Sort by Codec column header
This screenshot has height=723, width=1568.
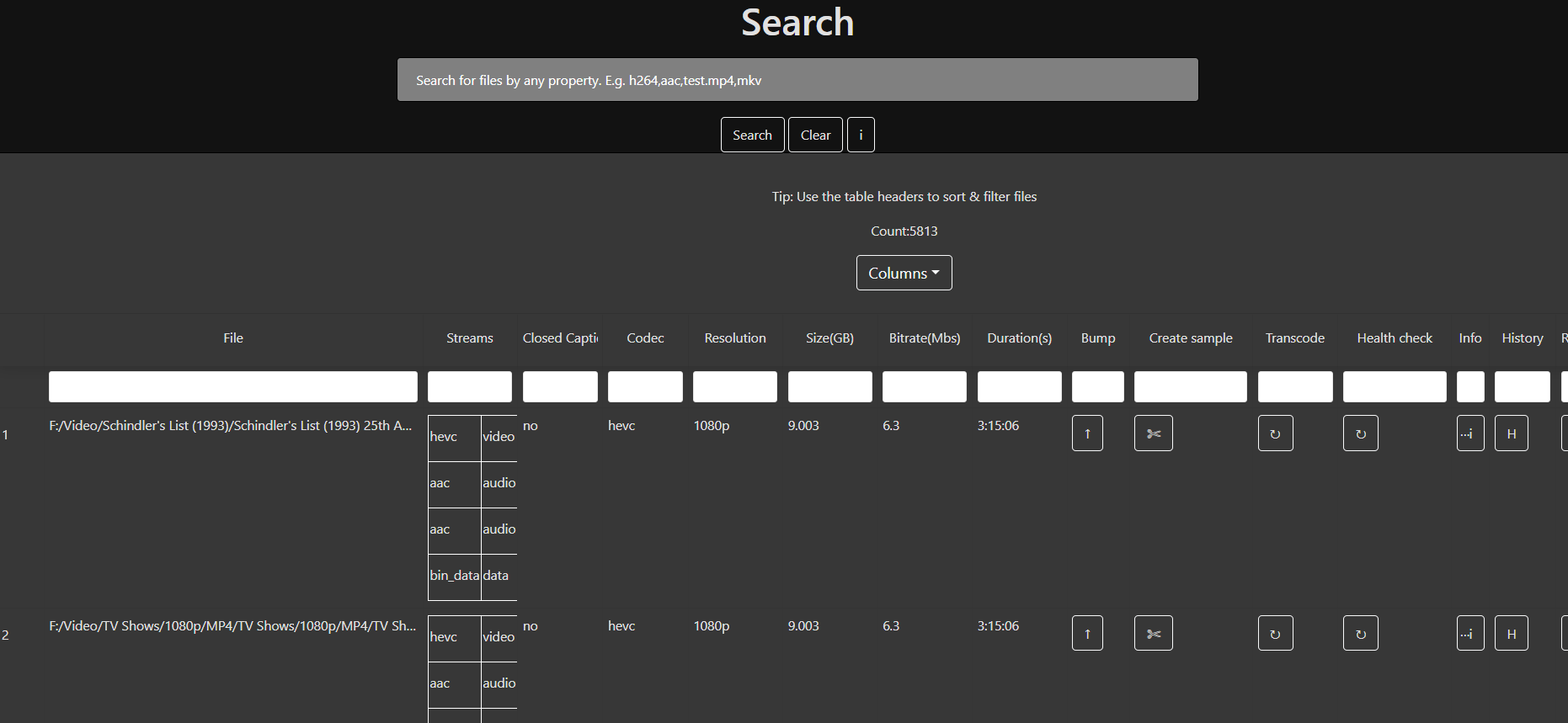click(x=645, y=338)
